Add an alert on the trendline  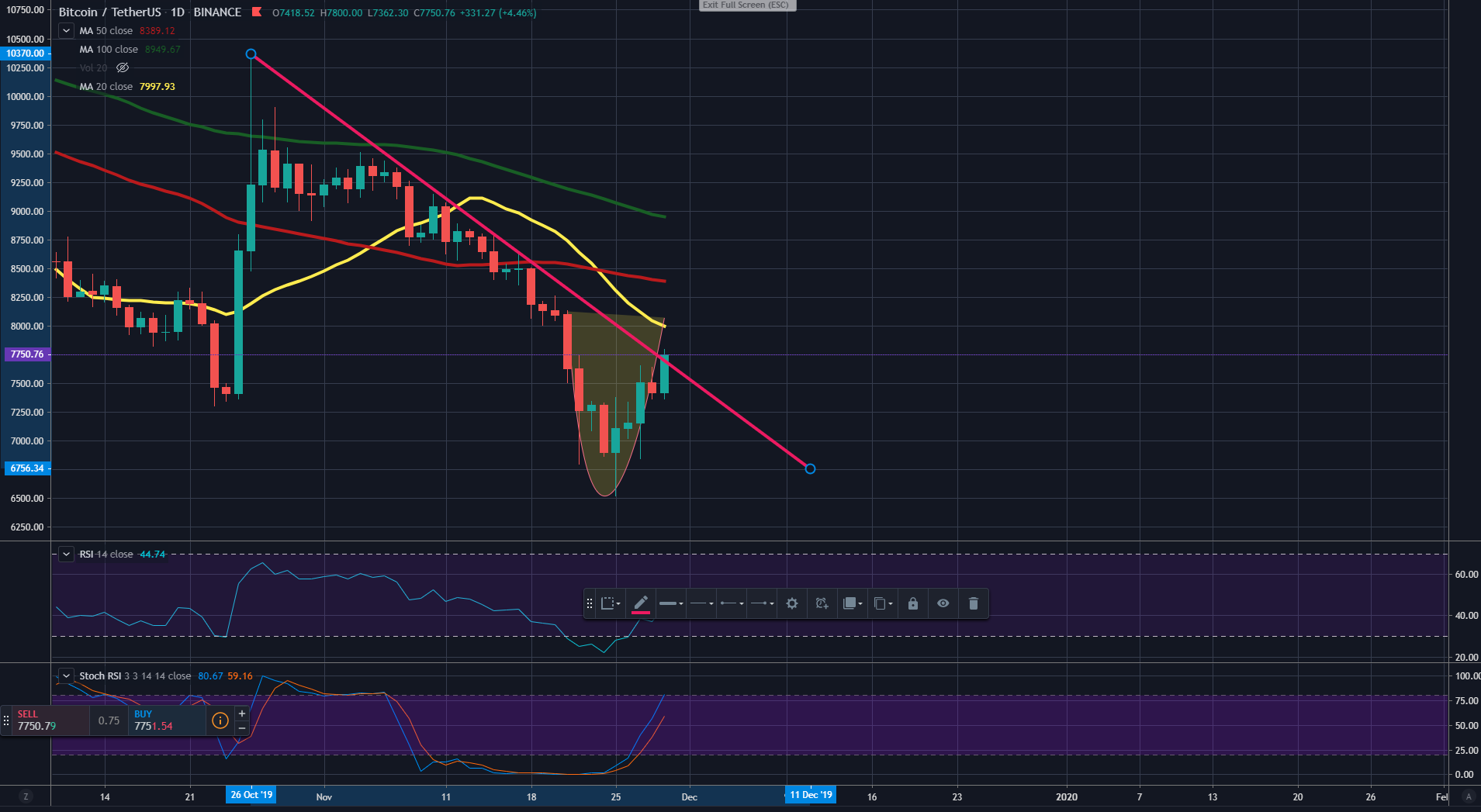click(x=822, y=603)
